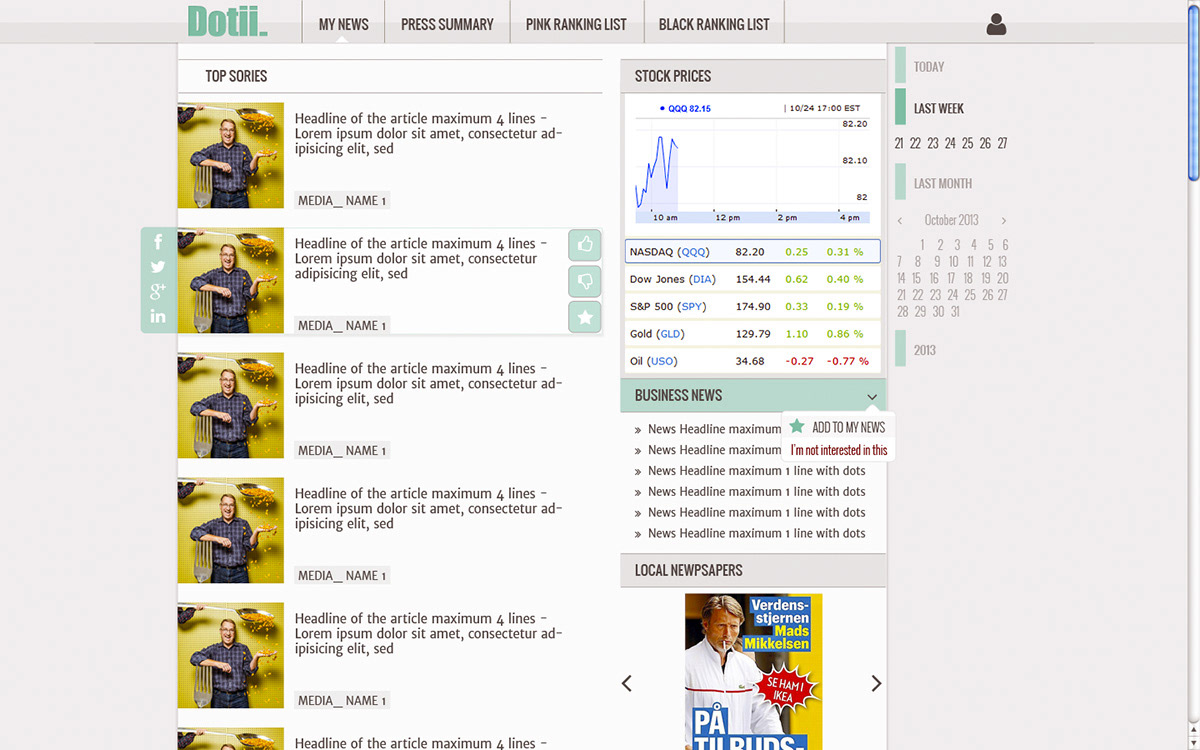
Task: Open first story thumbnail image
Action: (231, 155)
